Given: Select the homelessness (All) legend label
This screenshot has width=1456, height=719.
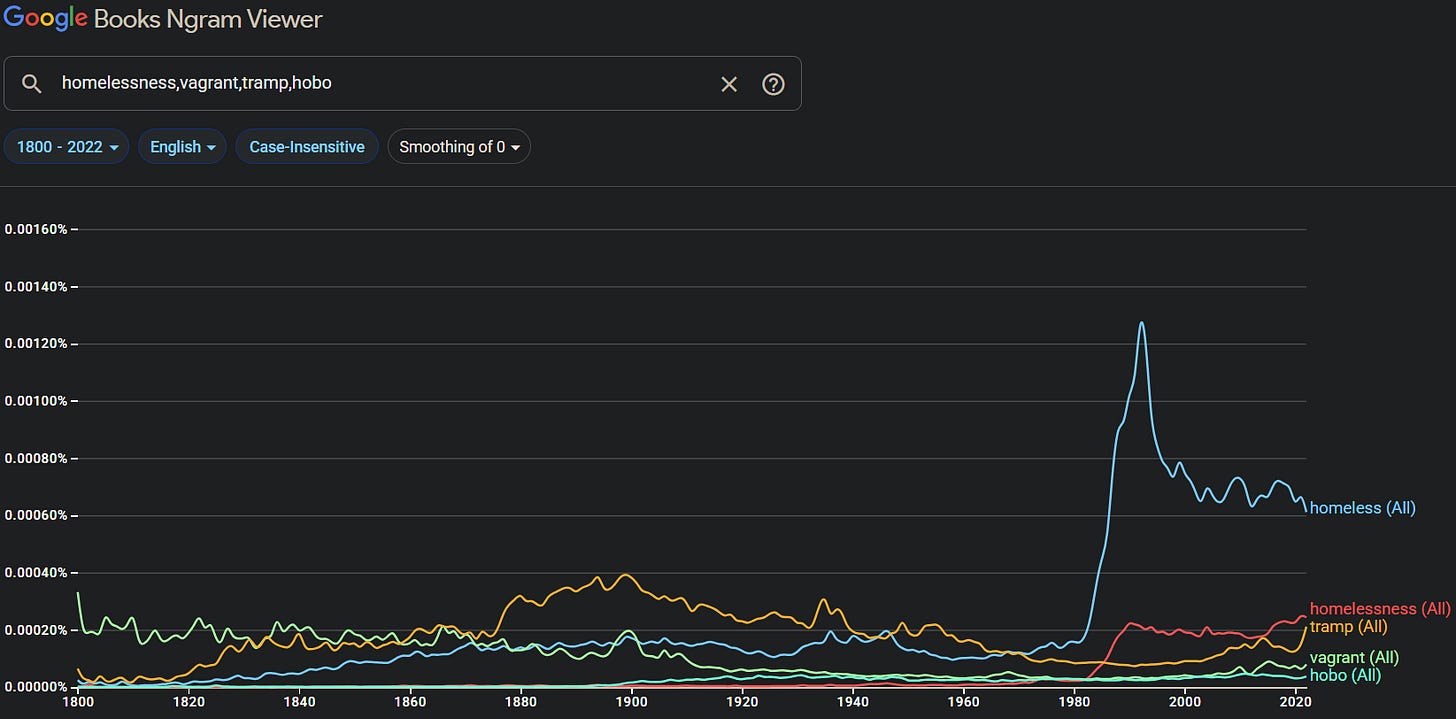Looking at the screenshot, I should click(1380, 609).
